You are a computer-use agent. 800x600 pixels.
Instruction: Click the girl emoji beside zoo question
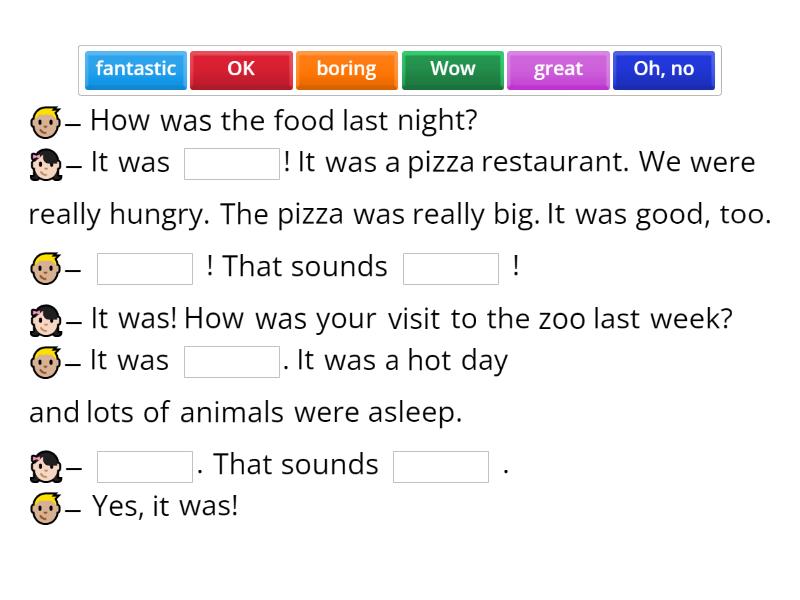pos(46,320)
